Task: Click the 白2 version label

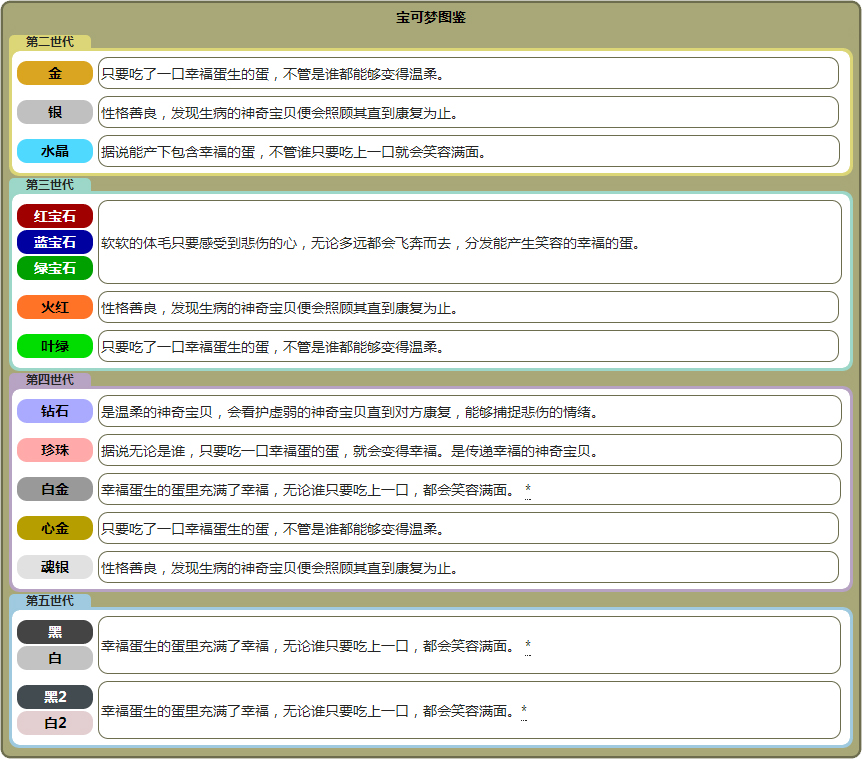Action: [x=55, y=723]
